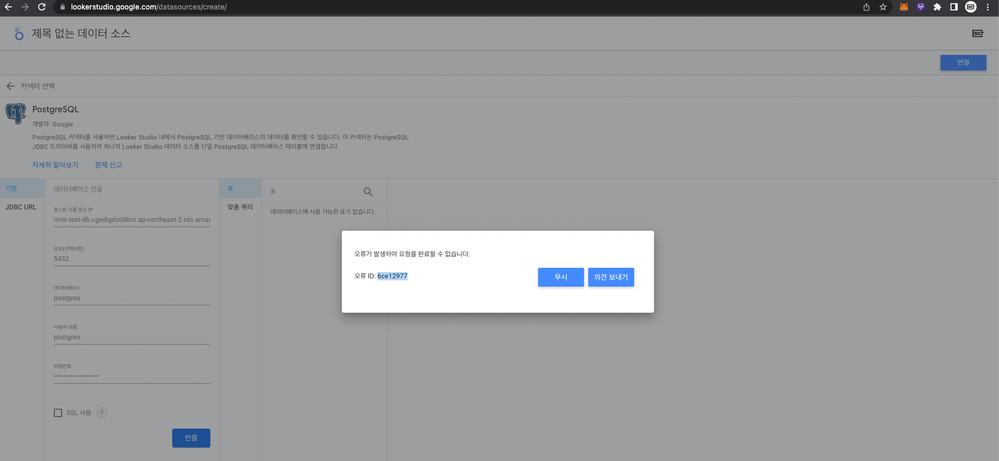Click the browser forward arrow

pos(25,7)
